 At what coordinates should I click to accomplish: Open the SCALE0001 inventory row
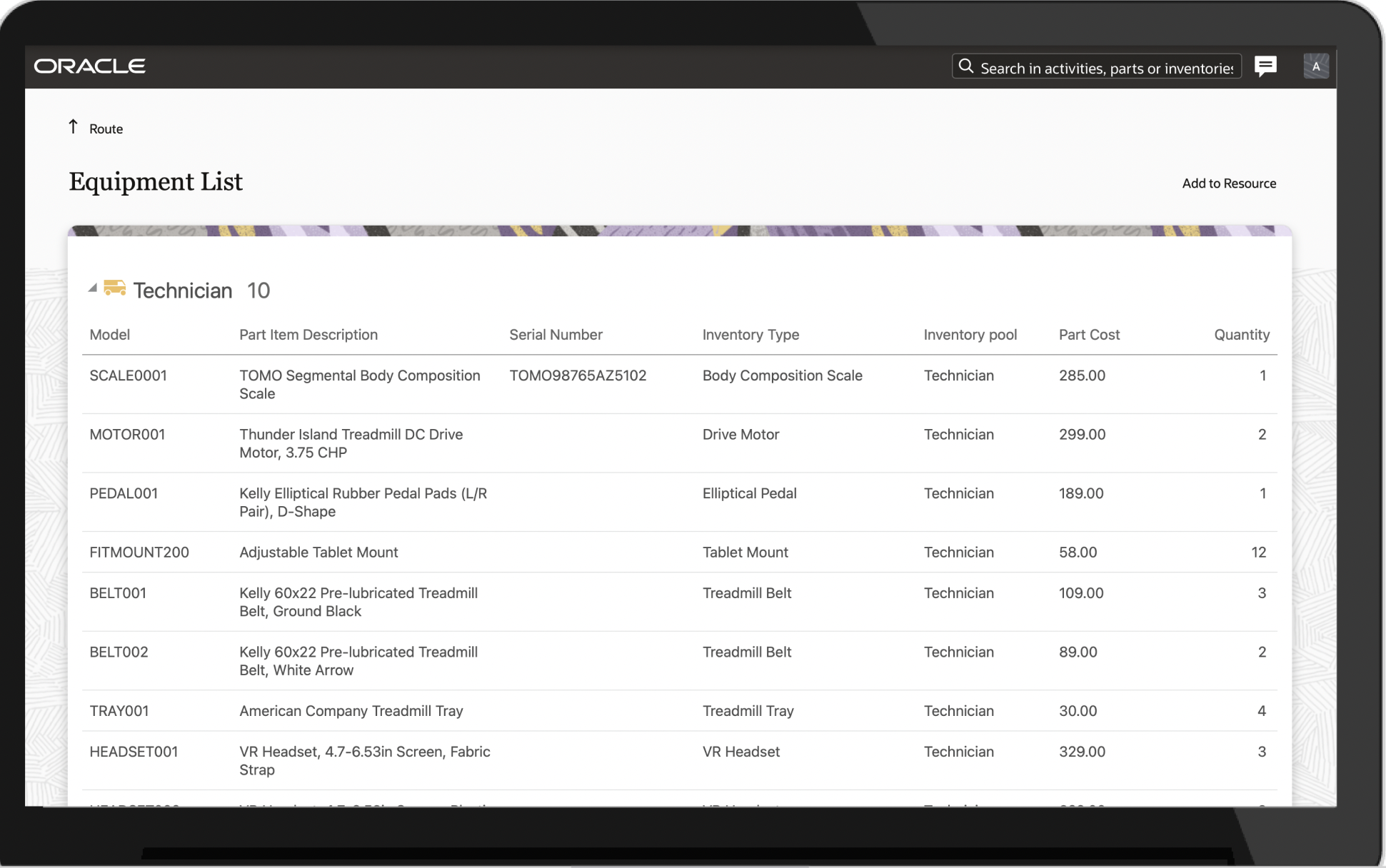click(128, 376)
